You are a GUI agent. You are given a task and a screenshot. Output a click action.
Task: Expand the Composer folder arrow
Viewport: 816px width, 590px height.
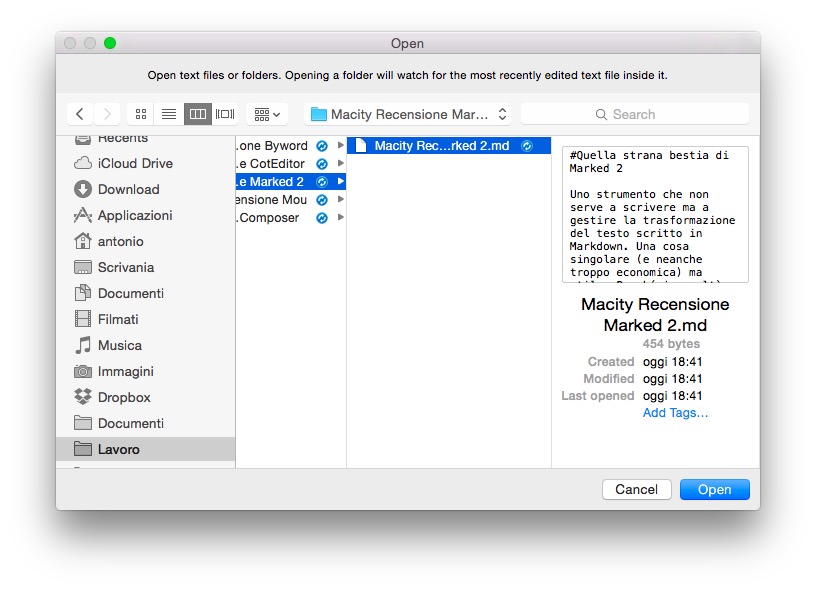pyautogui.click(x=340, y=217)
